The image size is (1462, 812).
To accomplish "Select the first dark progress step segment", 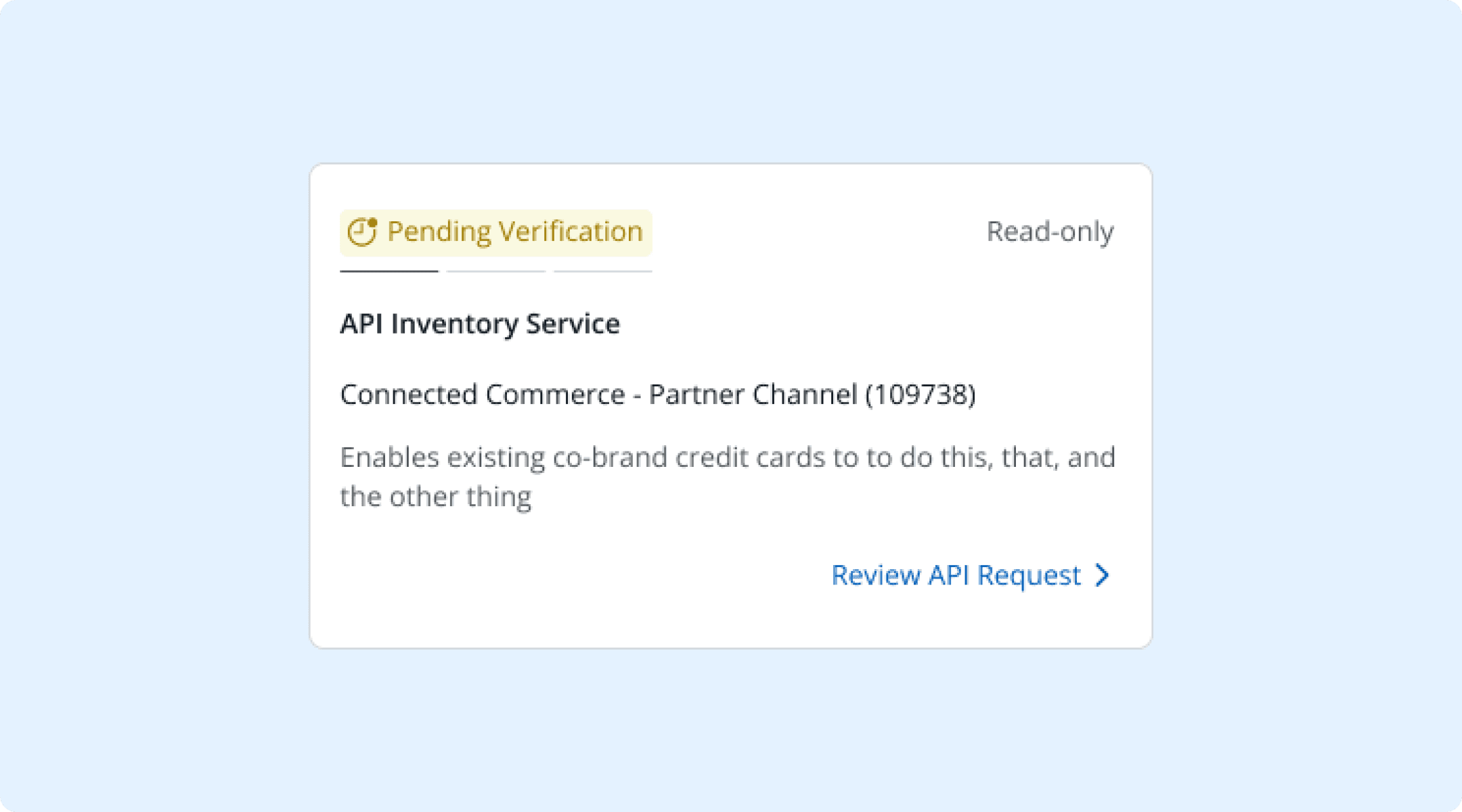I will point(389,271).
